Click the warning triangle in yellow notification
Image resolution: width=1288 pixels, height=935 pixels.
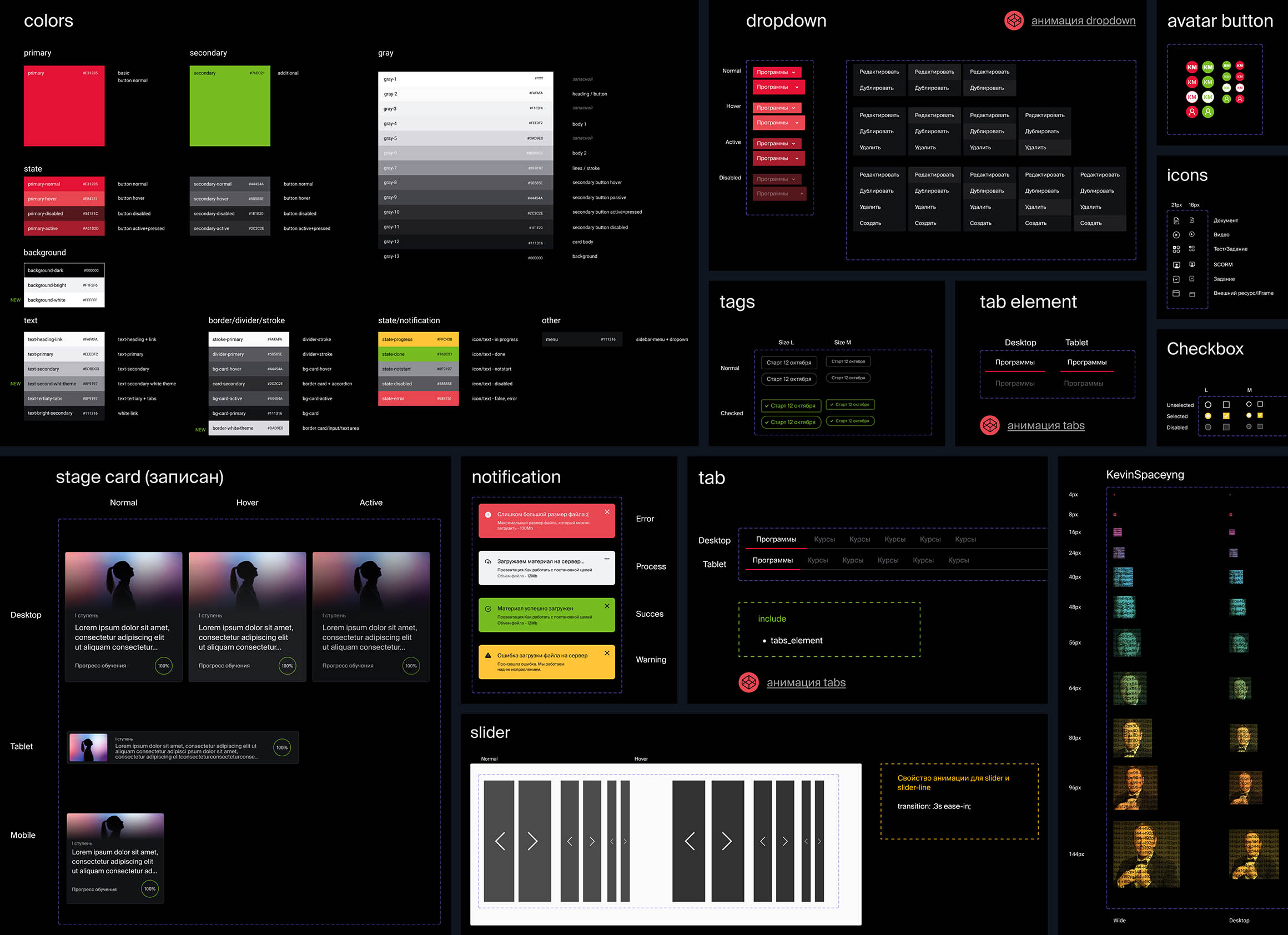(488, 655)
